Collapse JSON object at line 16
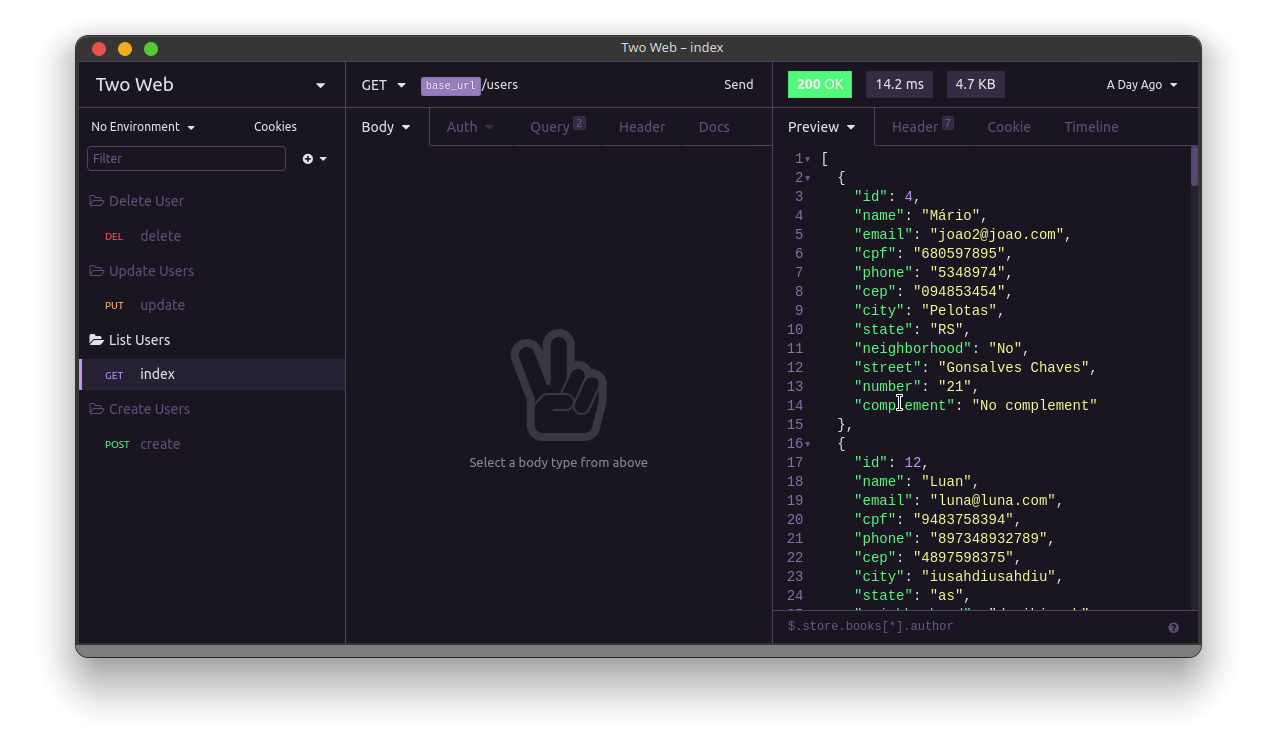Screen dimensions: 1277x743 [x=807, y=445]
